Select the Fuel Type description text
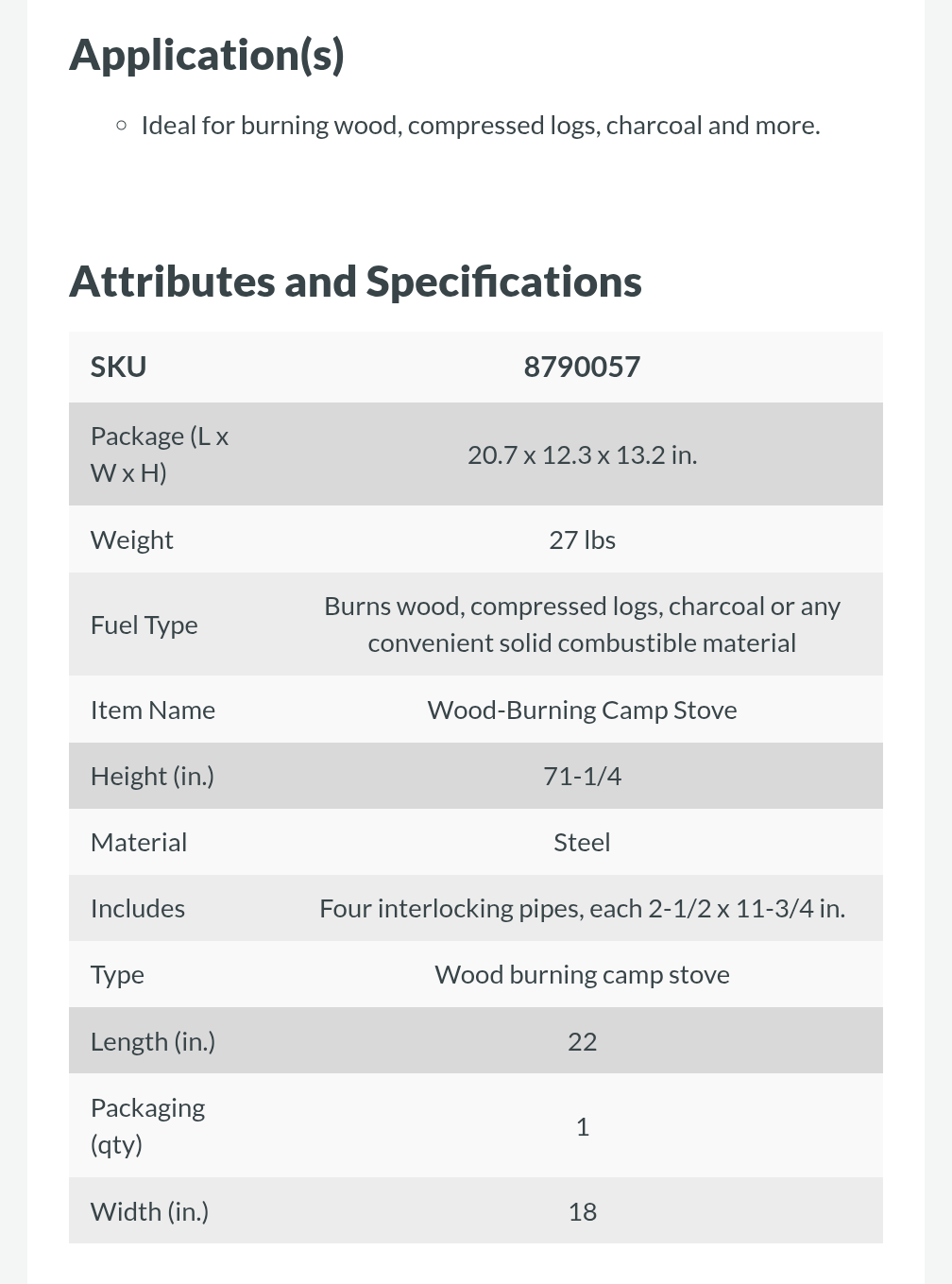 [x=582, y=625]
